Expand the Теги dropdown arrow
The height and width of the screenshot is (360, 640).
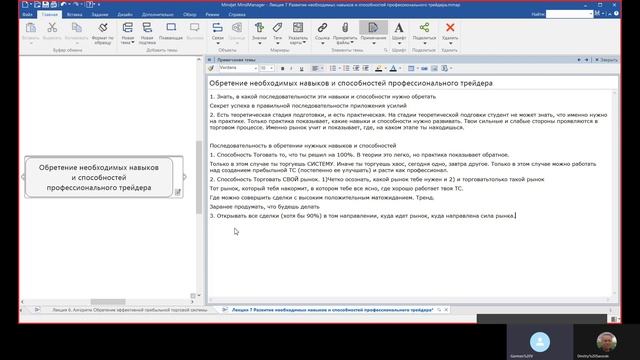pyautogui.click(x=278, y=43)
